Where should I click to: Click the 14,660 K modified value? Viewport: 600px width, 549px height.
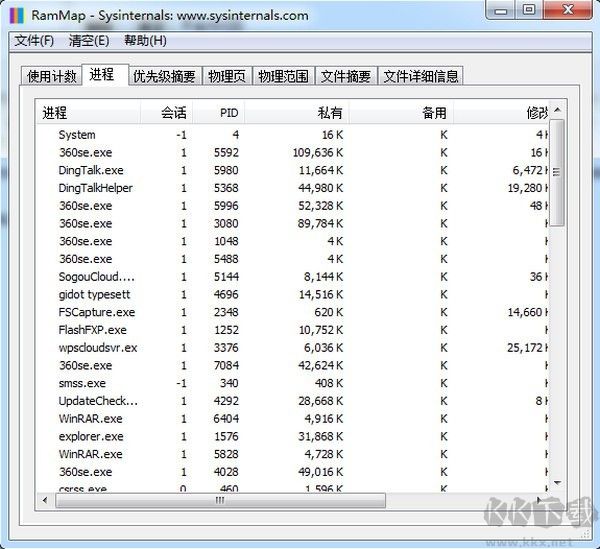point(528,312)
